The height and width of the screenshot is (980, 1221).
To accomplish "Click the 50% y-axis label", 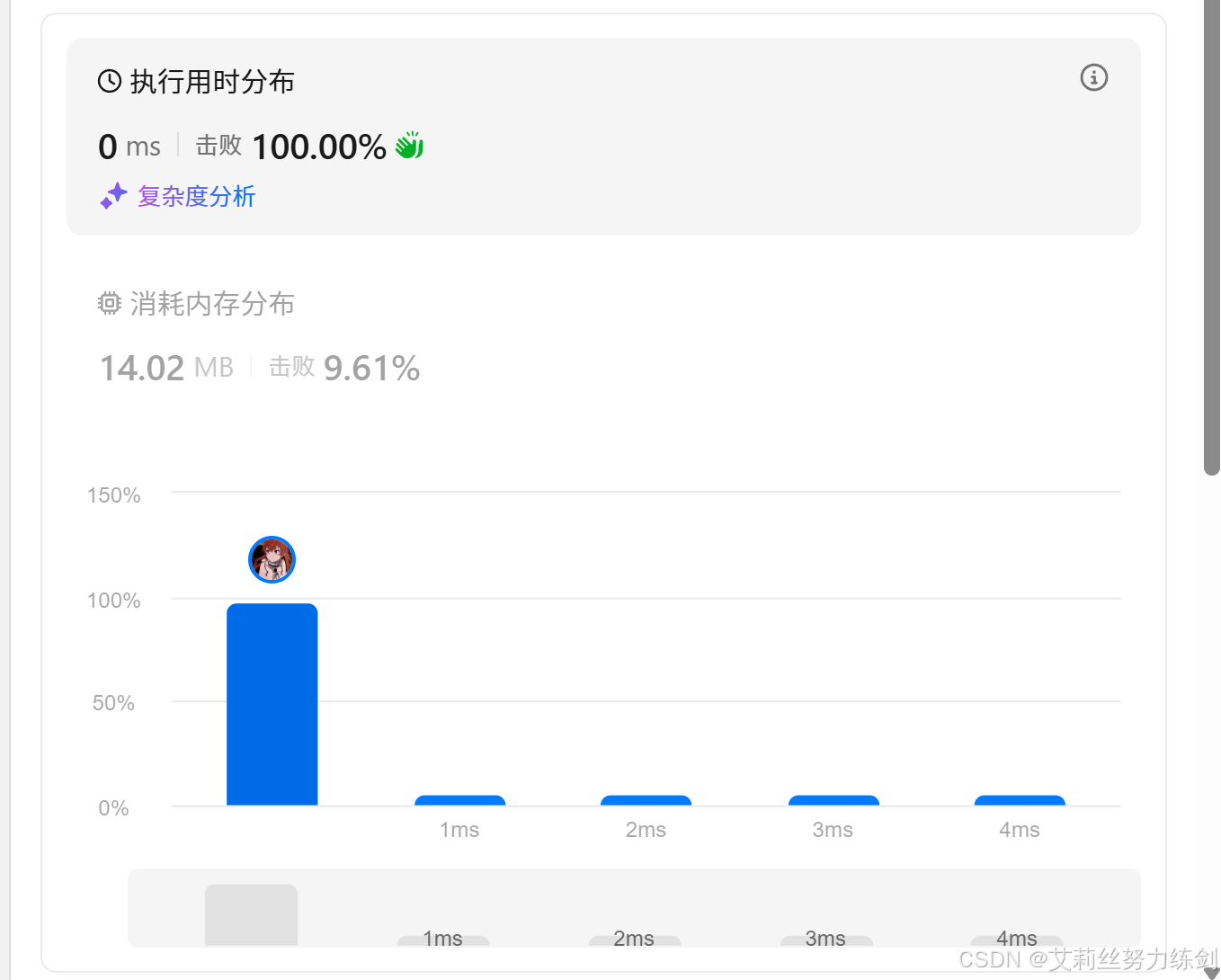I will (x=114, y=703).
